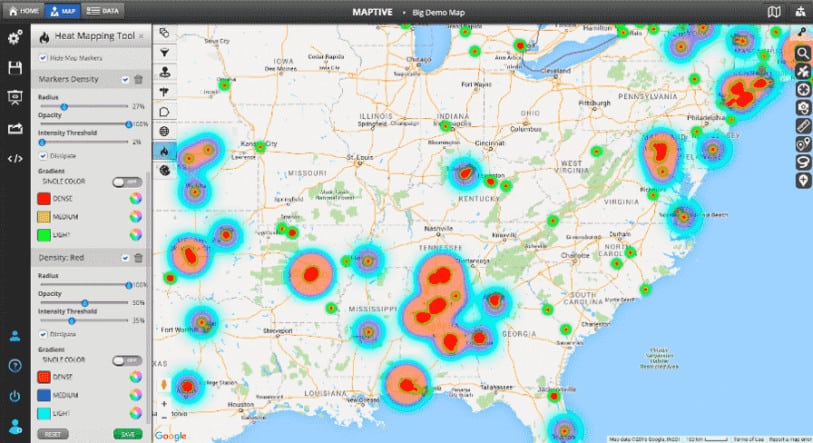Open color picker wheel for the red Dense swatch
The image size is (813, 443).
(134, 197)
